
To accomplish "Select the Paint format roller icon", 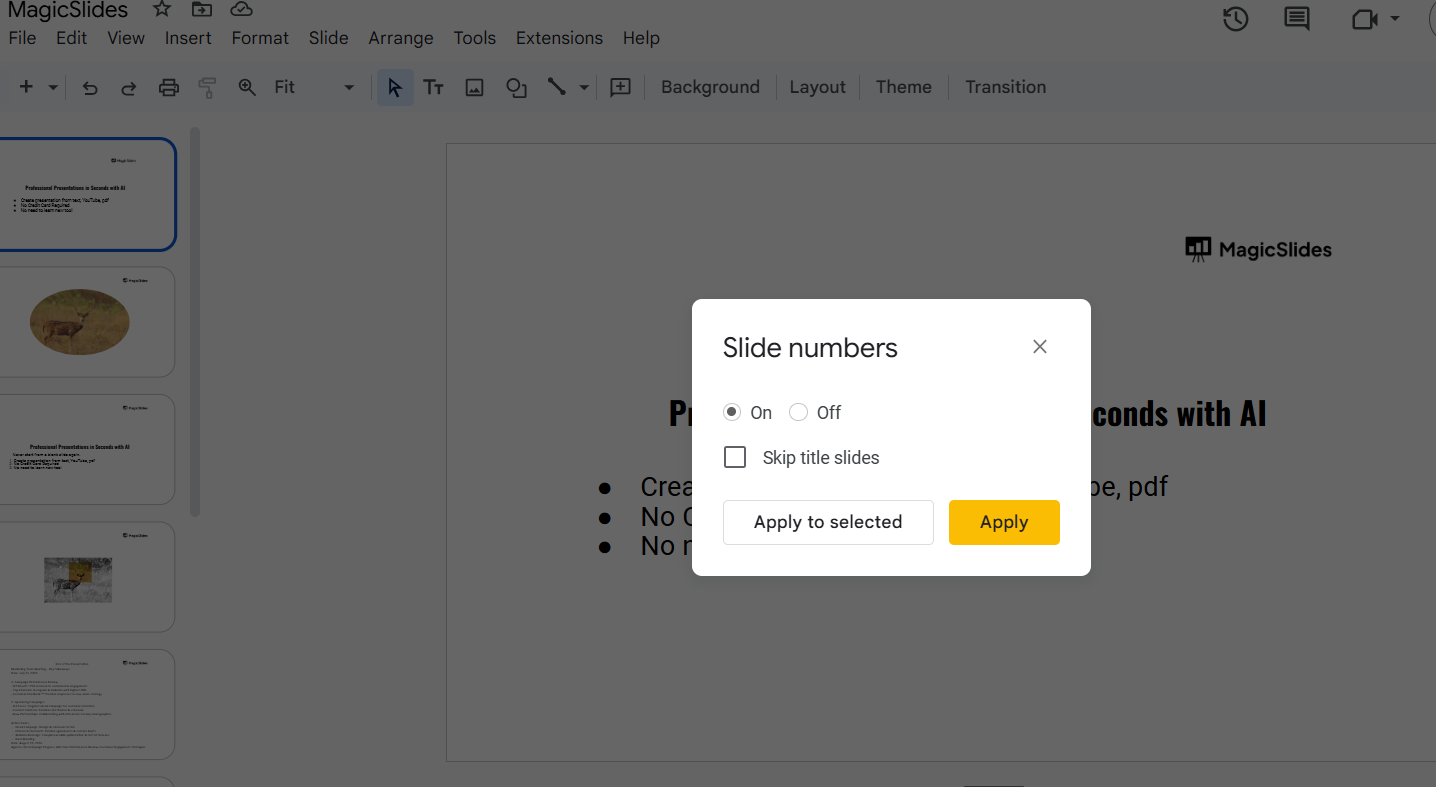I will [207, 88].
